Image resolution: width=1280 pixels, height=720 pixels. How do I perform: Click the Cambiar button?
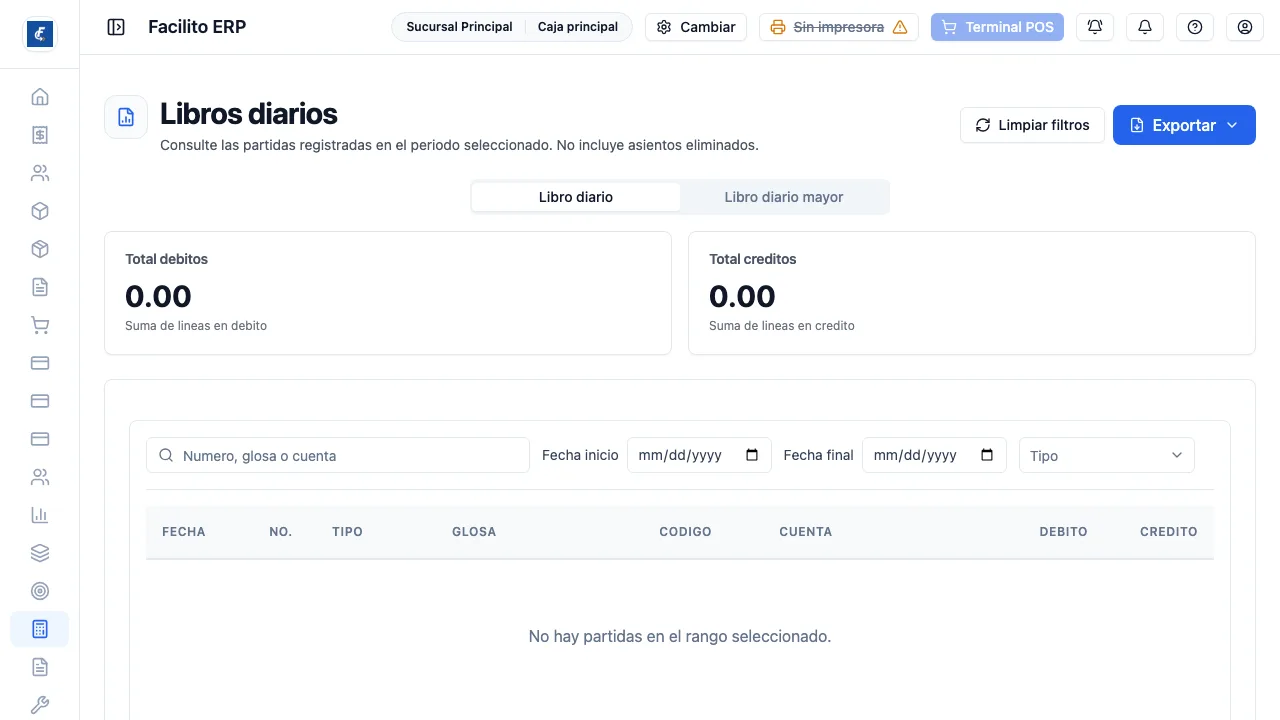click(697, 27)
